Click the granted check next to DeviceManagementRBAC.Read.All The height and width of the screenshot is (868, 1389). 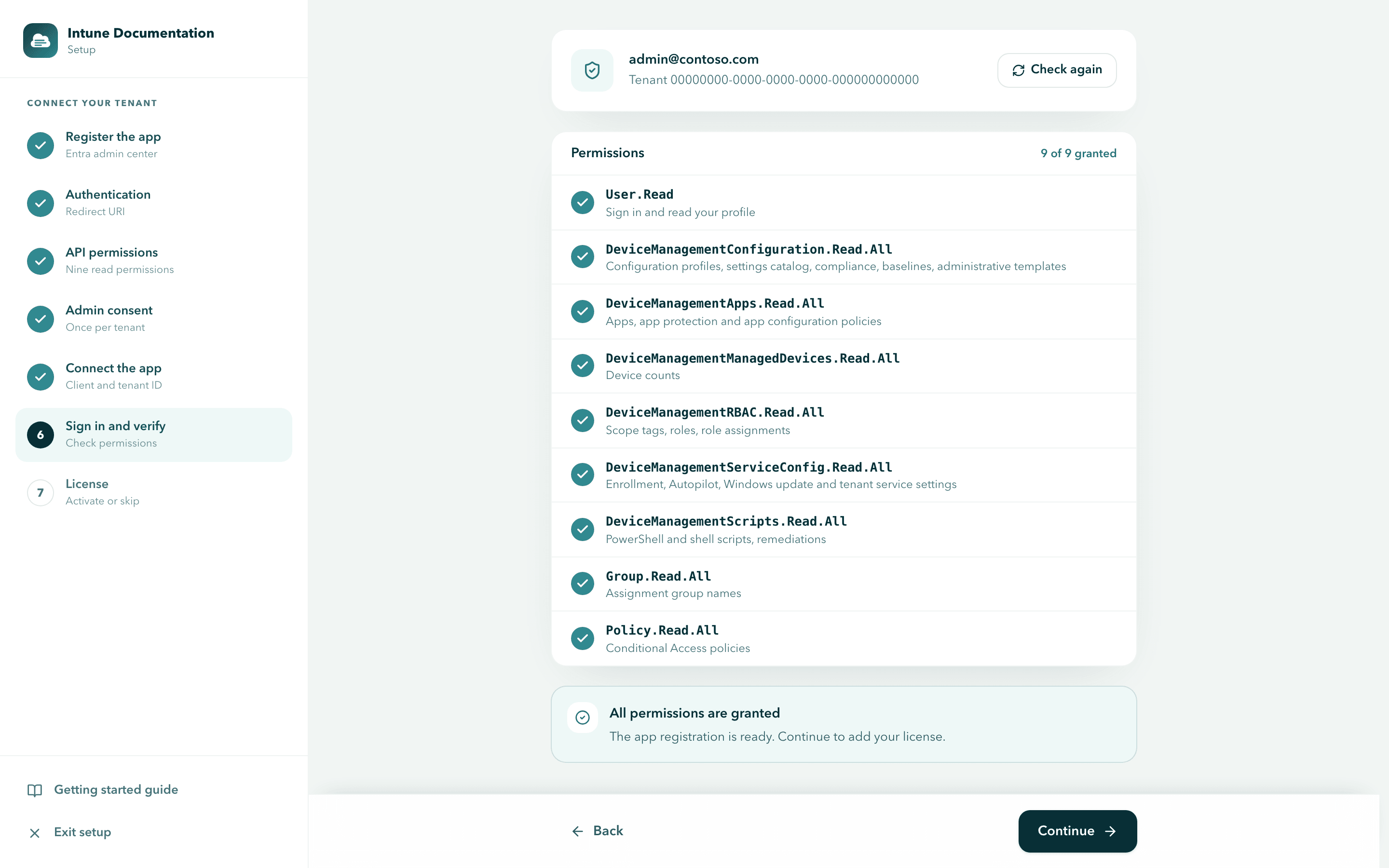pyautogui.click(x=583, y=420)
